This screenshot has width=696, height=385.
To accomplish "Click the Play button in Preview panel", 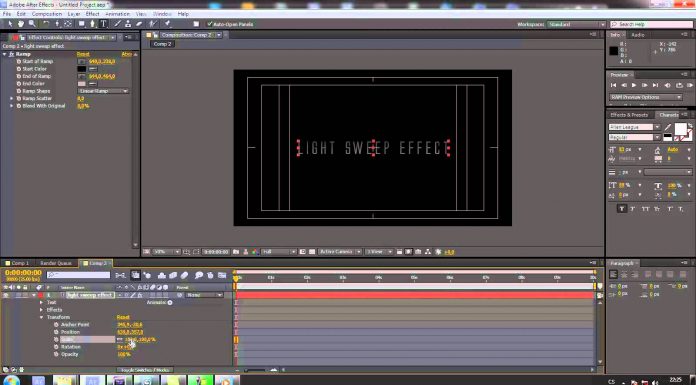I will [634, 85].
